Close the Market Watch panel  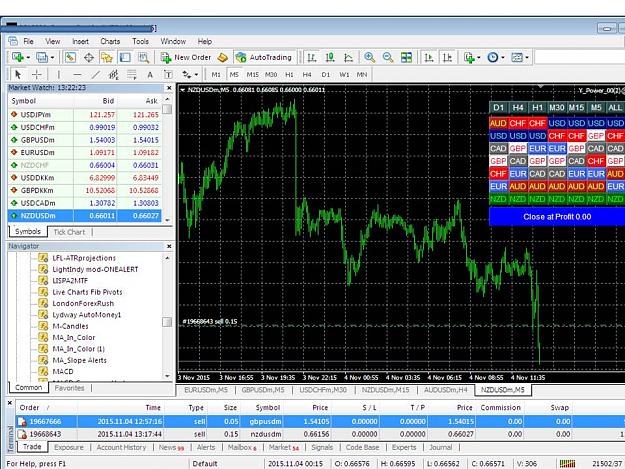pos(169,88)
